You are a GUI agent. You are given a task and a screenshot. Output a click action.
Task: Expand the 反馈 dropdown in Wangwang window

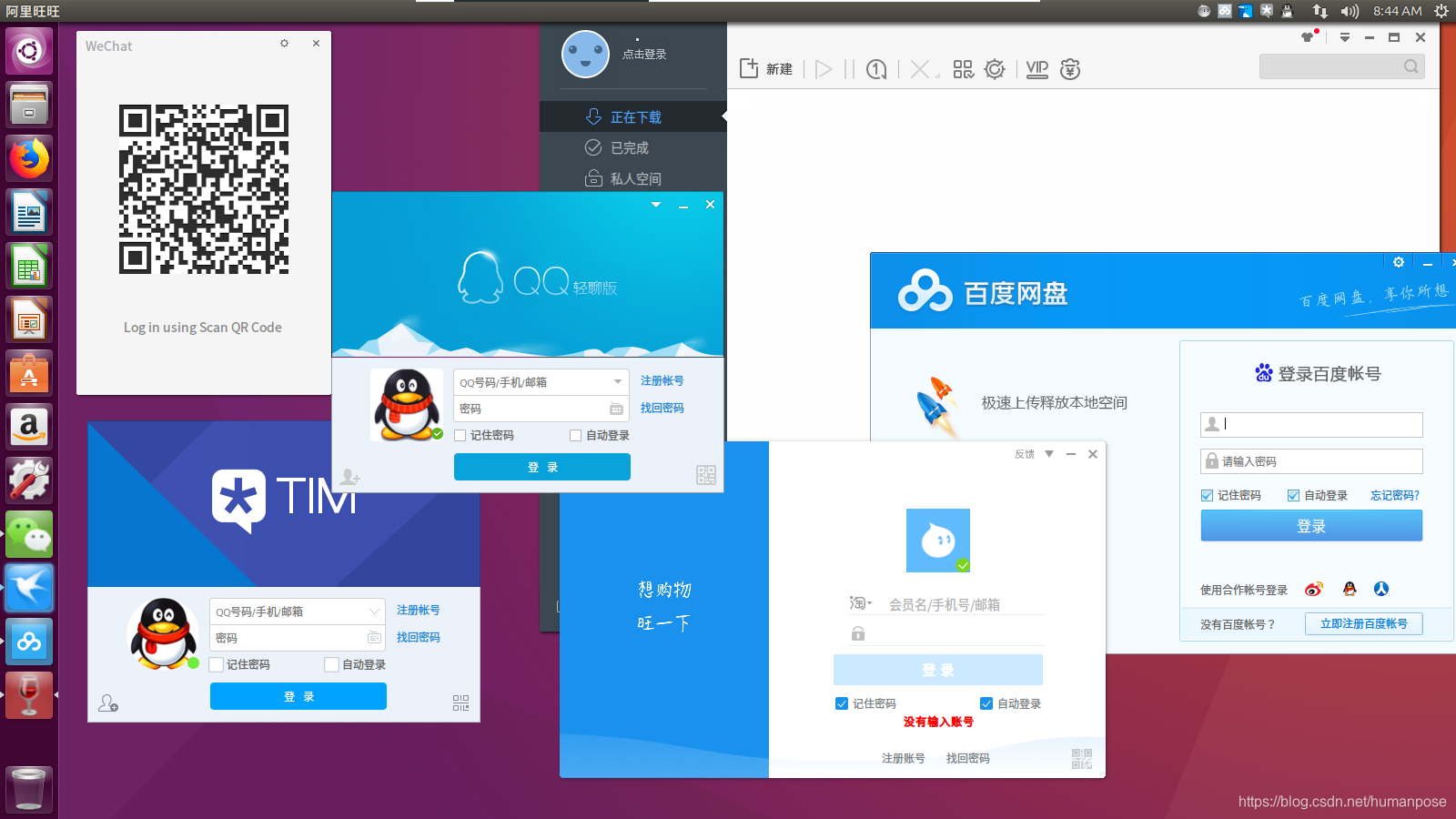click(1049, 453)
